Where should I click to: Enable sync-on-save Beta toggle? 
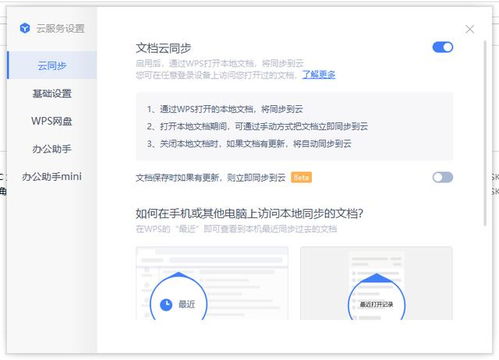coord(443,177)
